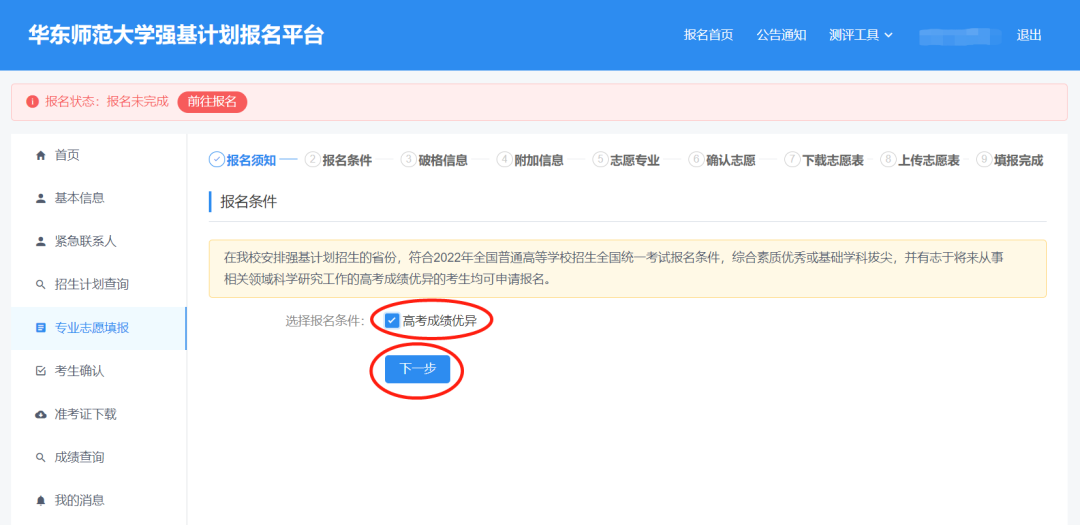Screen dimensions: 1080x525
Task: Click 退出 to log out
Action: click(1029, 35)
